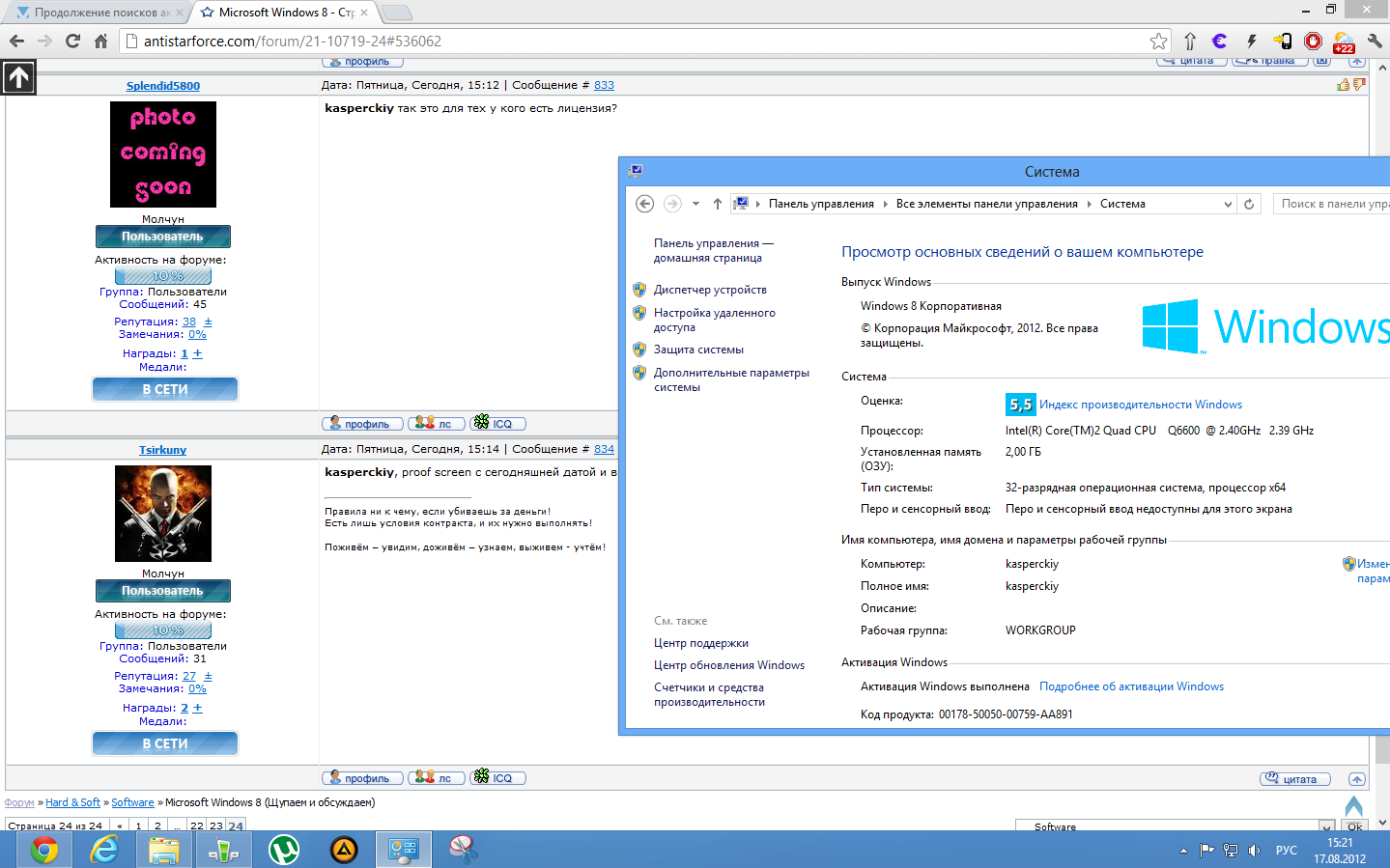The image size is (1390, 868).
Task: Show hidden tray icons arrow
Action: (1183, 851)
